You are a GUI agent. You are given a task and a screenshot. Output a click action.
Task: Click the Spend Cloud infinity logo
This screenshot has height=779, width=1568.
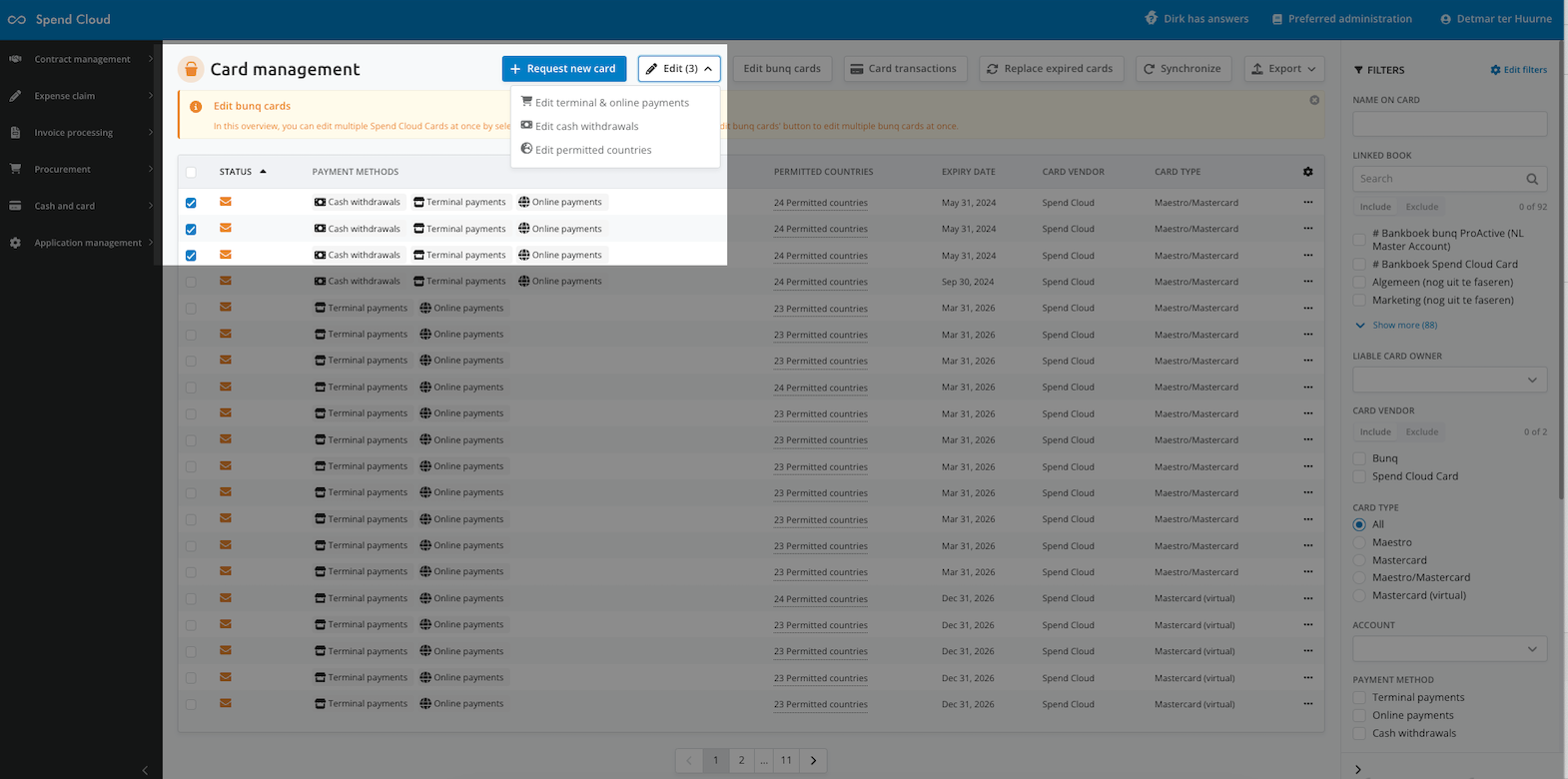(x=17, y=19)
